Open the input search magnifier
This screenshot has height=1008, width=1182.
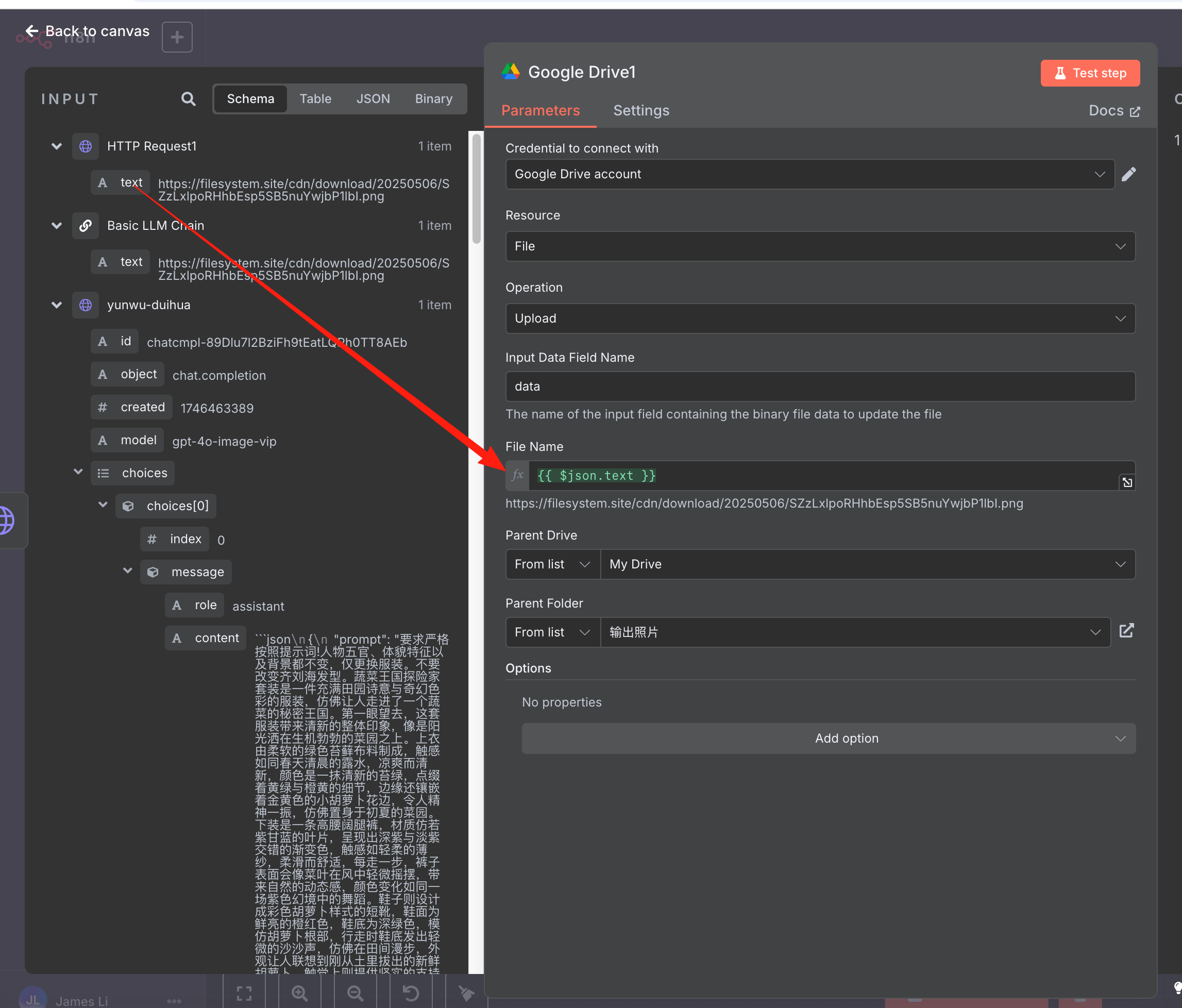188,99
